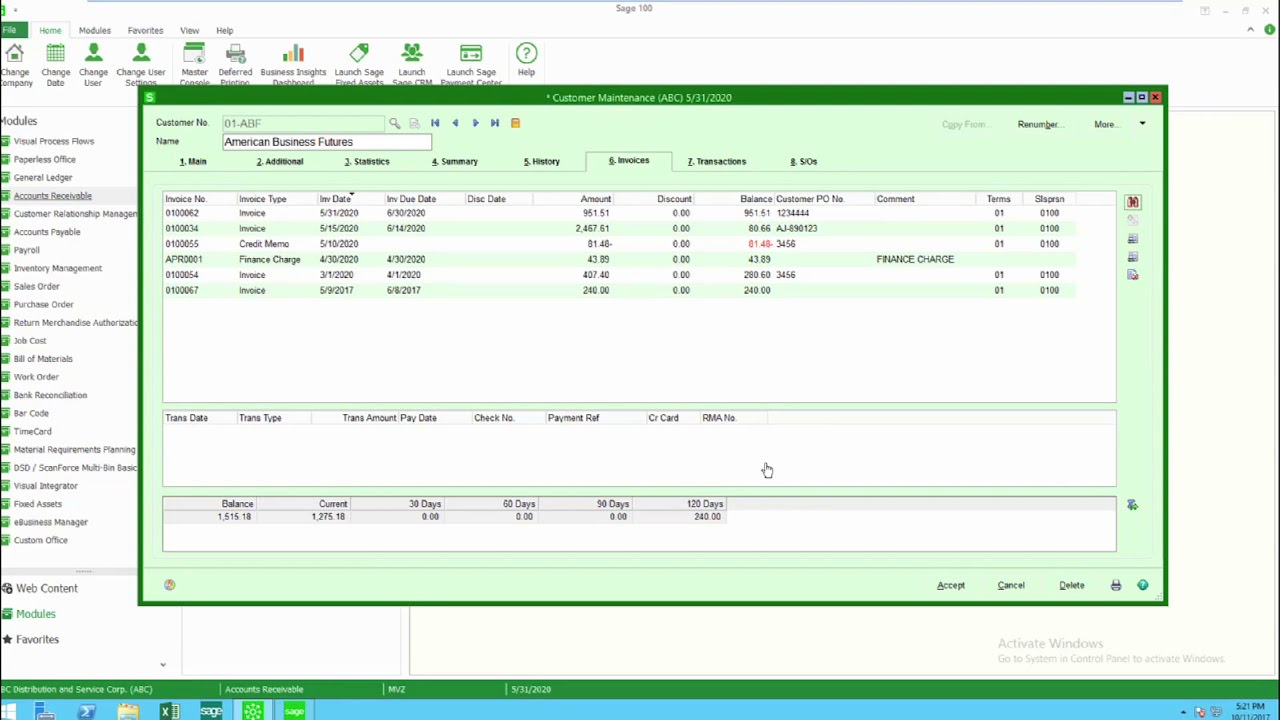Viewport: 1280px width, 720px height.
Task: Open the Master Console
Action: tap(194, 64)
